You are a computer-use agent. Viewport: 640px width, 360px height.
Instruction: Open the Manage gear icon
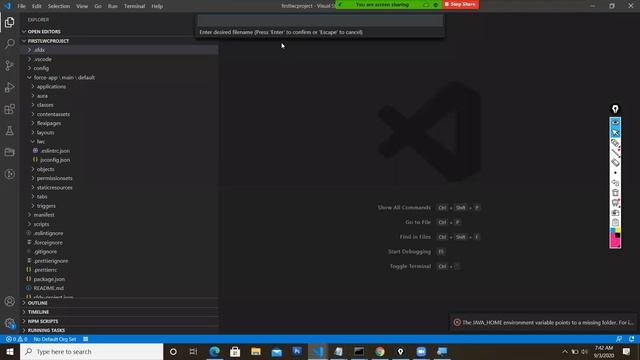tap(9, 323)
